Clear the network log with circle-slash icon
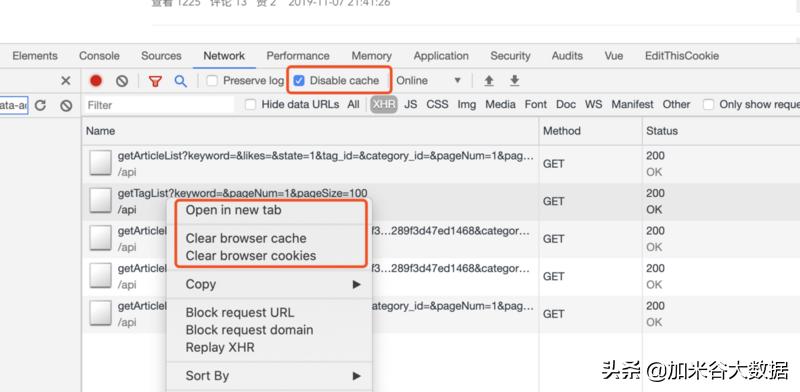The height and width of the screenshot is (392, 800). click(x=121, y=81)
